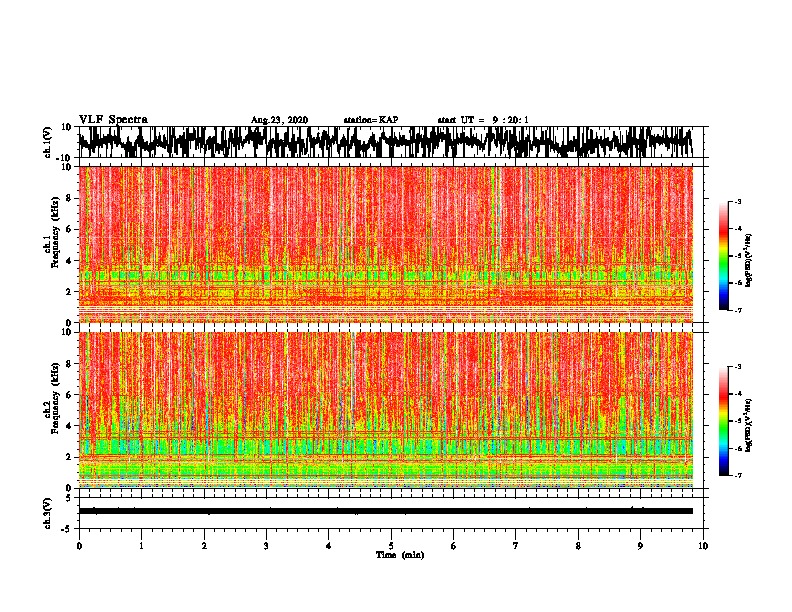Viewport: 792px width, 612px height.
Task: Click the time-axis tick label "3"
Action: [266, 545]
